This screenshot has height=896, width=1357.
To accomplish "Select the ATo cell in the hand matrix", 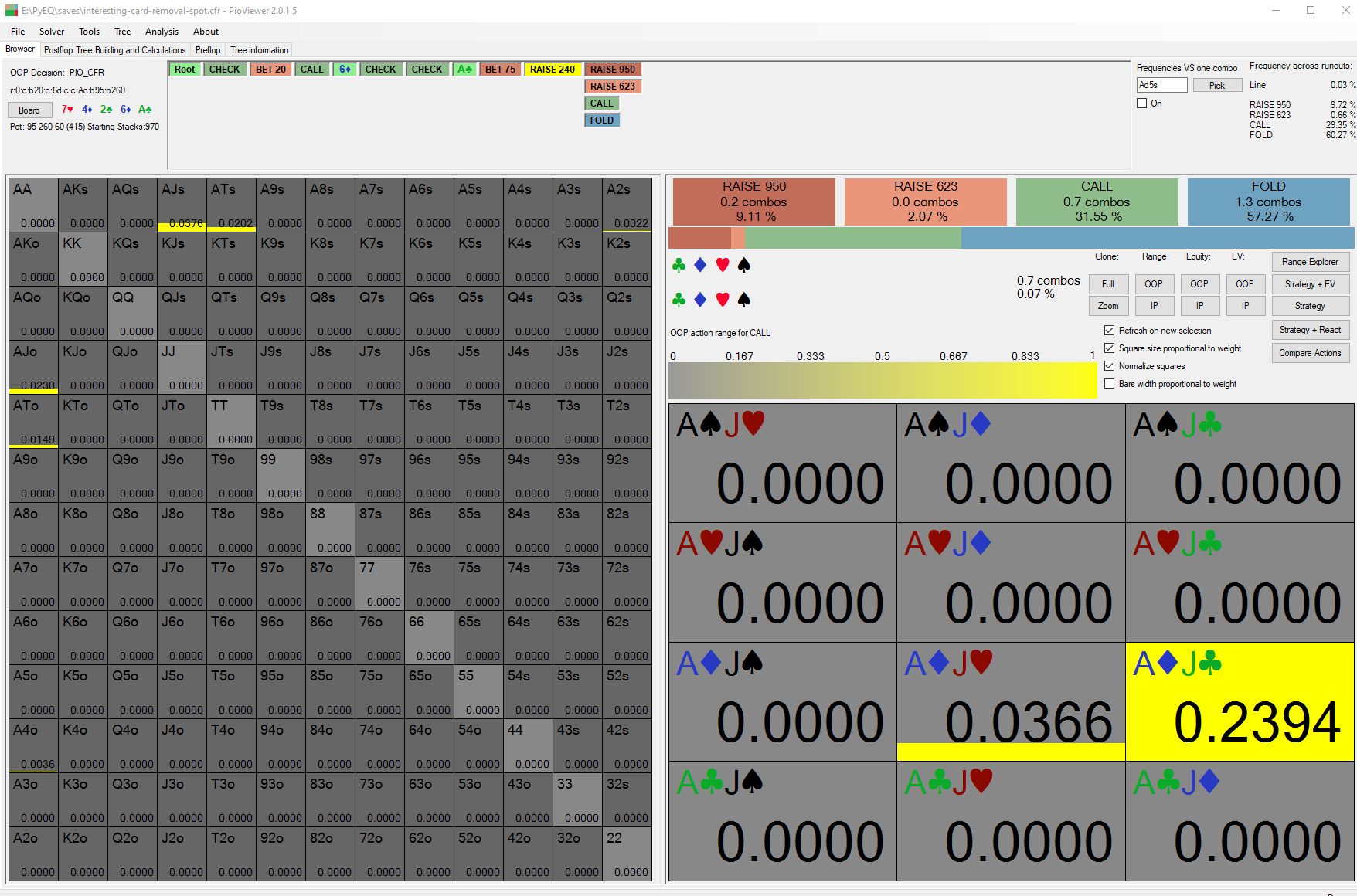I will (x=34, y=421).
